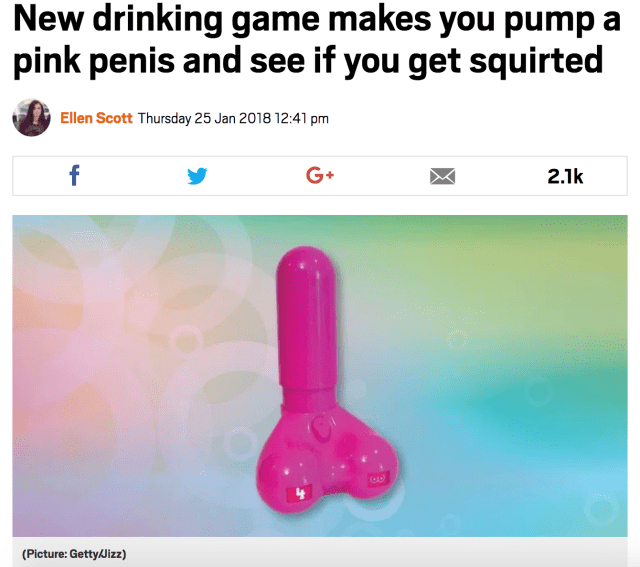Screen dimensions: 640x567
Task: Click the toy's pink top shaft
Action: coord(307,316)
